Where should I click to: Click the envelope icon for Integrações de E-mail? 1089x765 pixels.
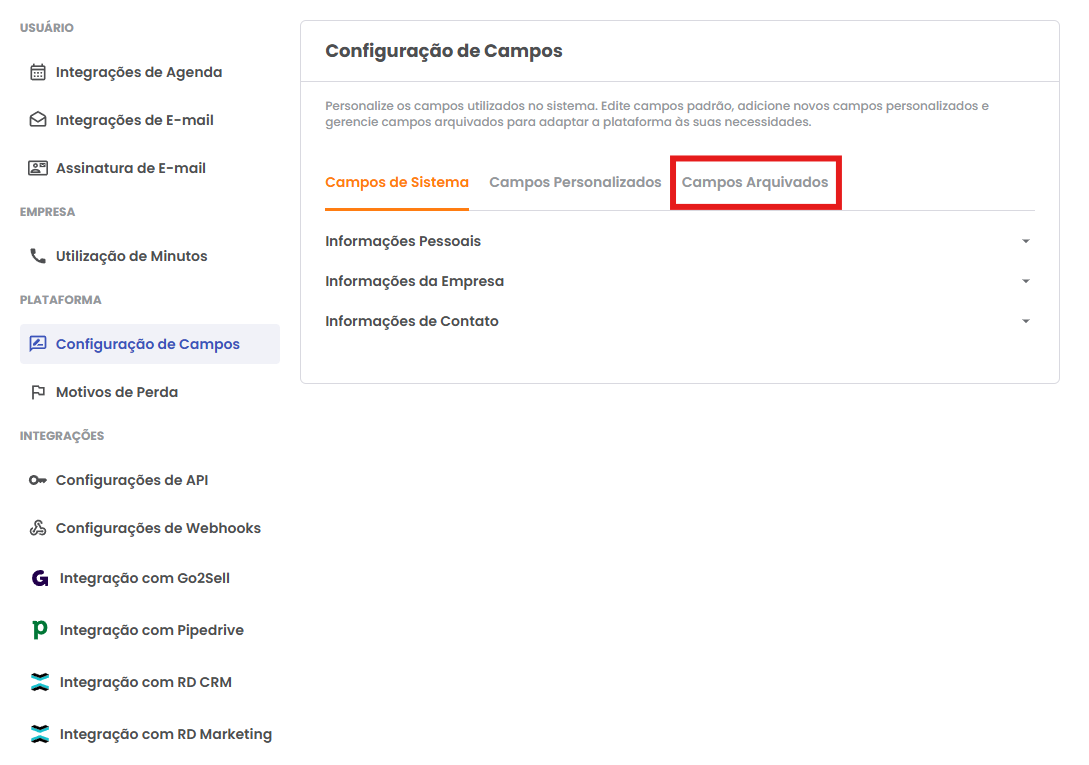(x=38, y=120)
